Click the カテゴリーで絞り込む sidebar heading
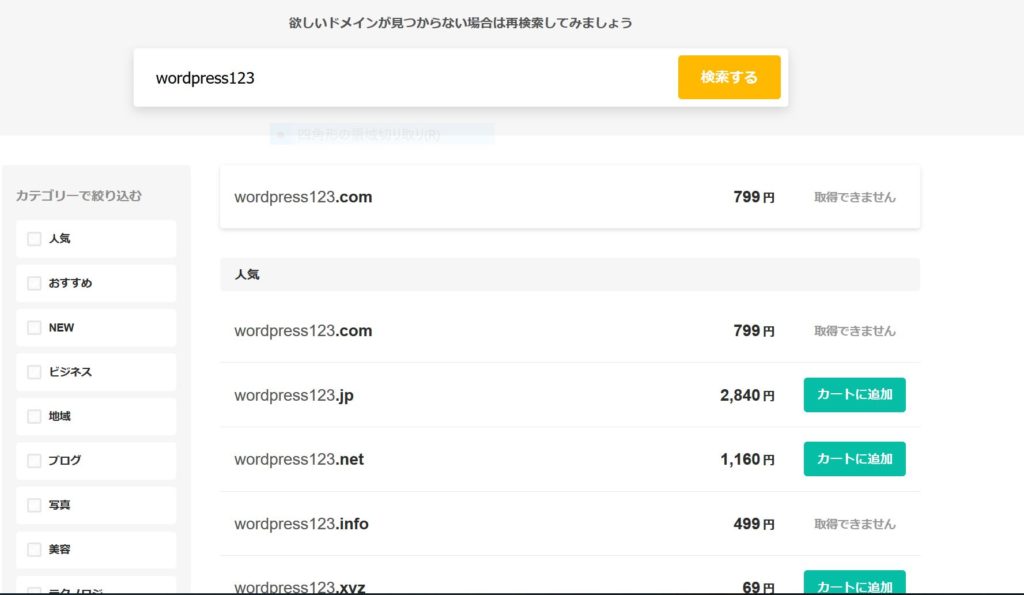 point(78,195)
